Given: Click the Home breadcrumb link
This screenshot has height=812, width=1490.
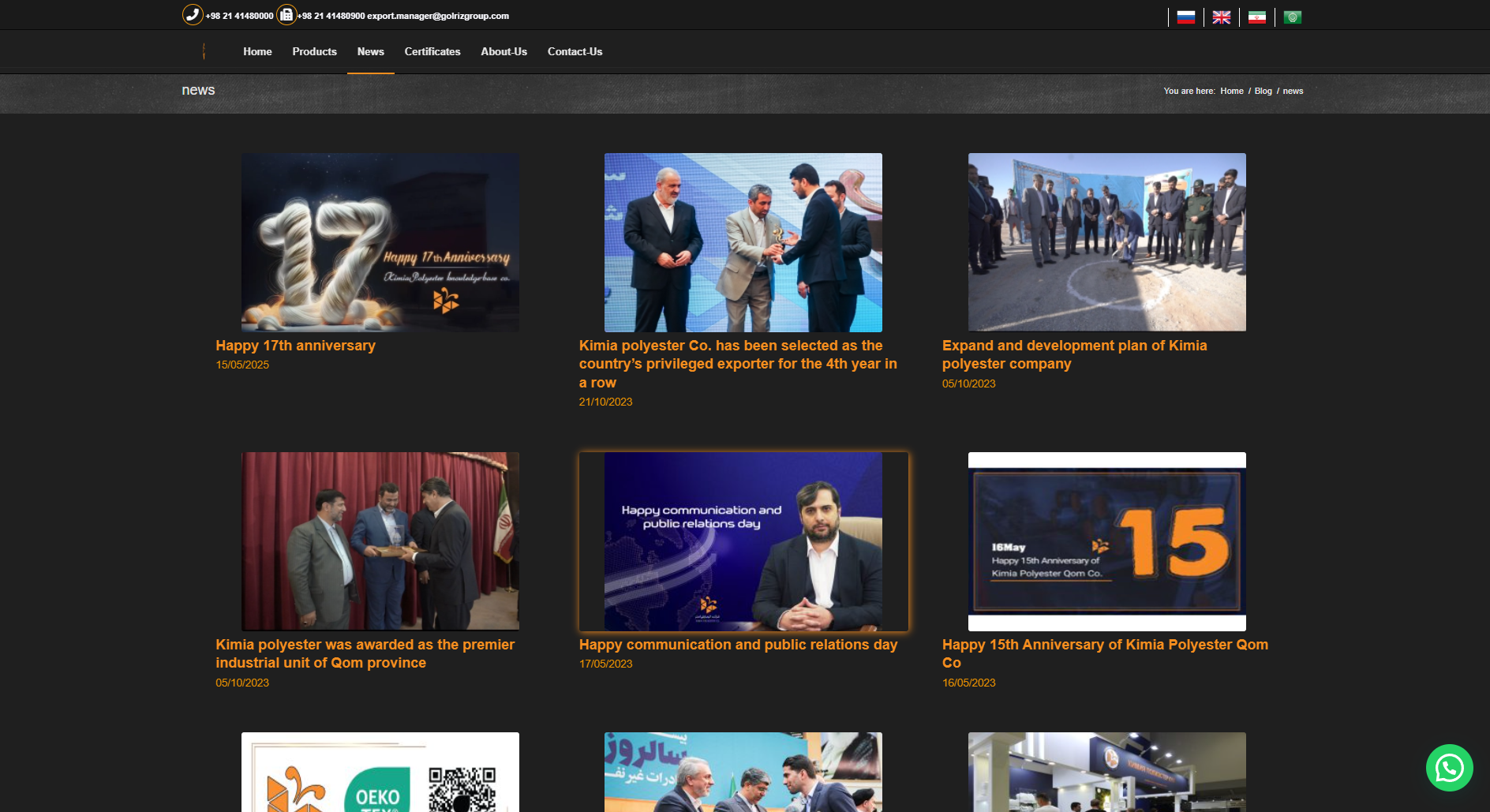Looking at the screenshot, I should coord(1231,91).
